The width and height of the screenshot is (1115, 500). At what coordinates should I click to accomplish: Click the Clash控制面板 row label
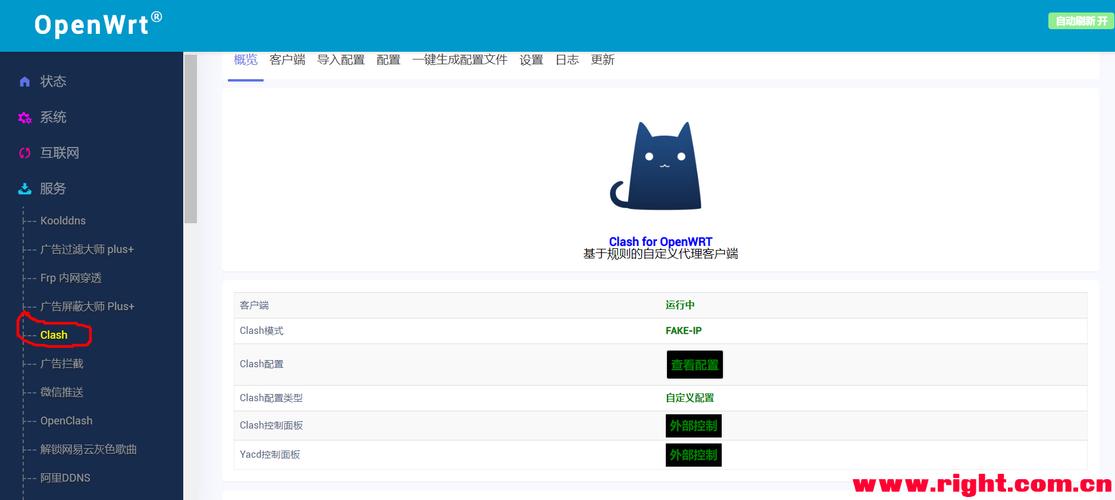271,425
